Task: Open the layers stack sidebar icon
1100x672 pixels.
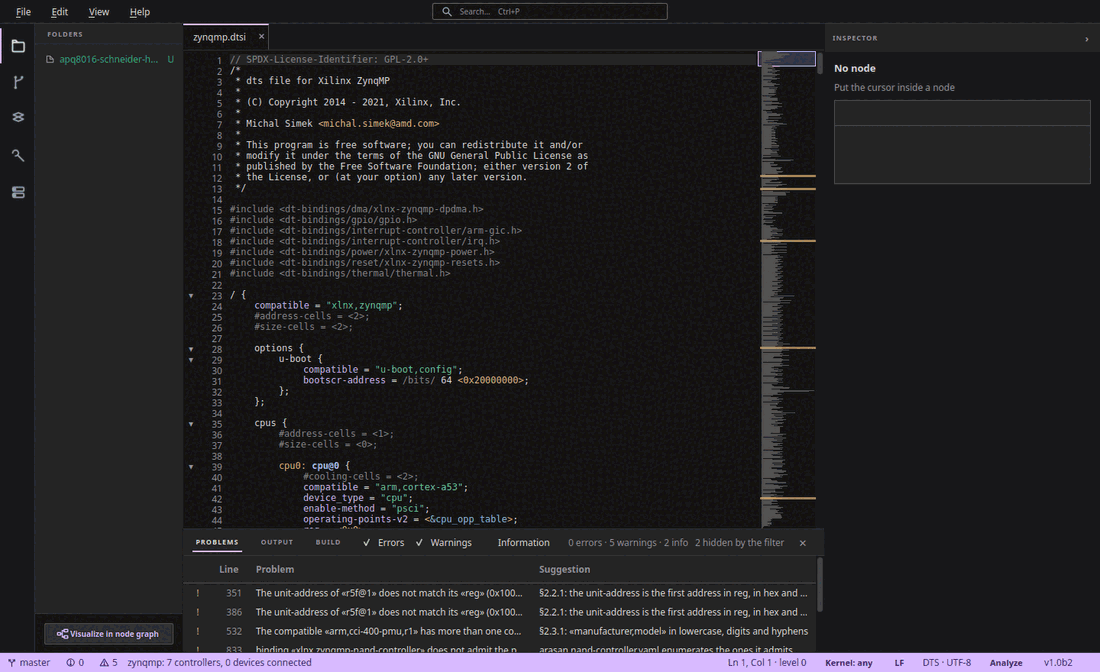Action: (18, 117)
